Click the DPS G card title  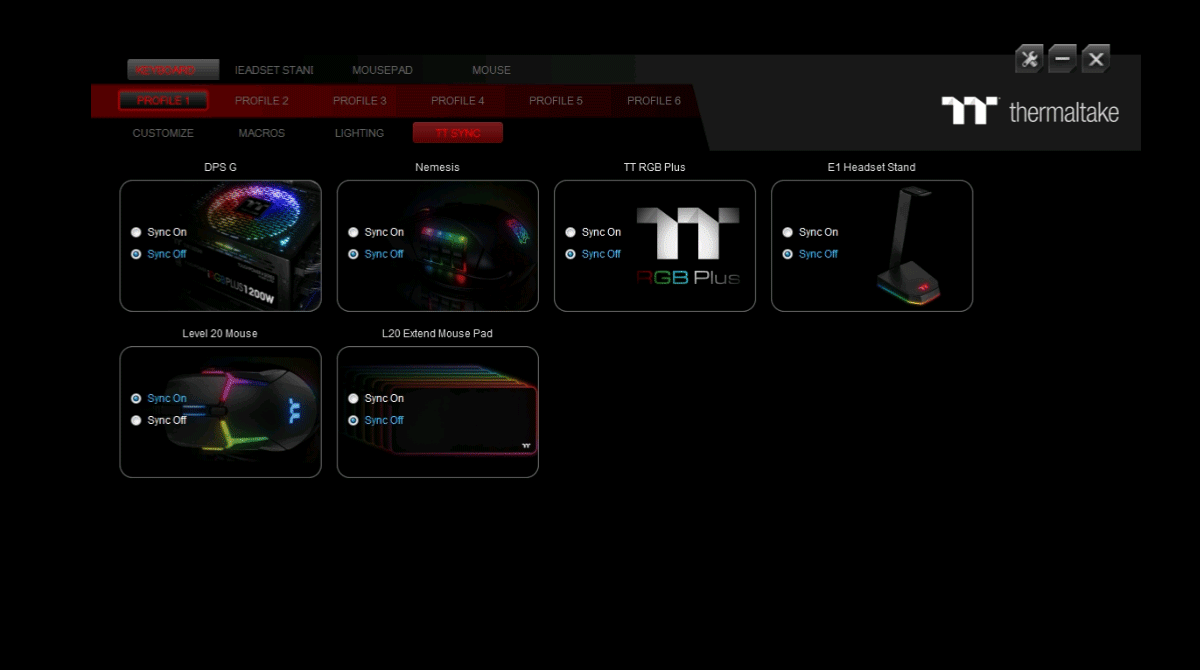click(220, 167)
